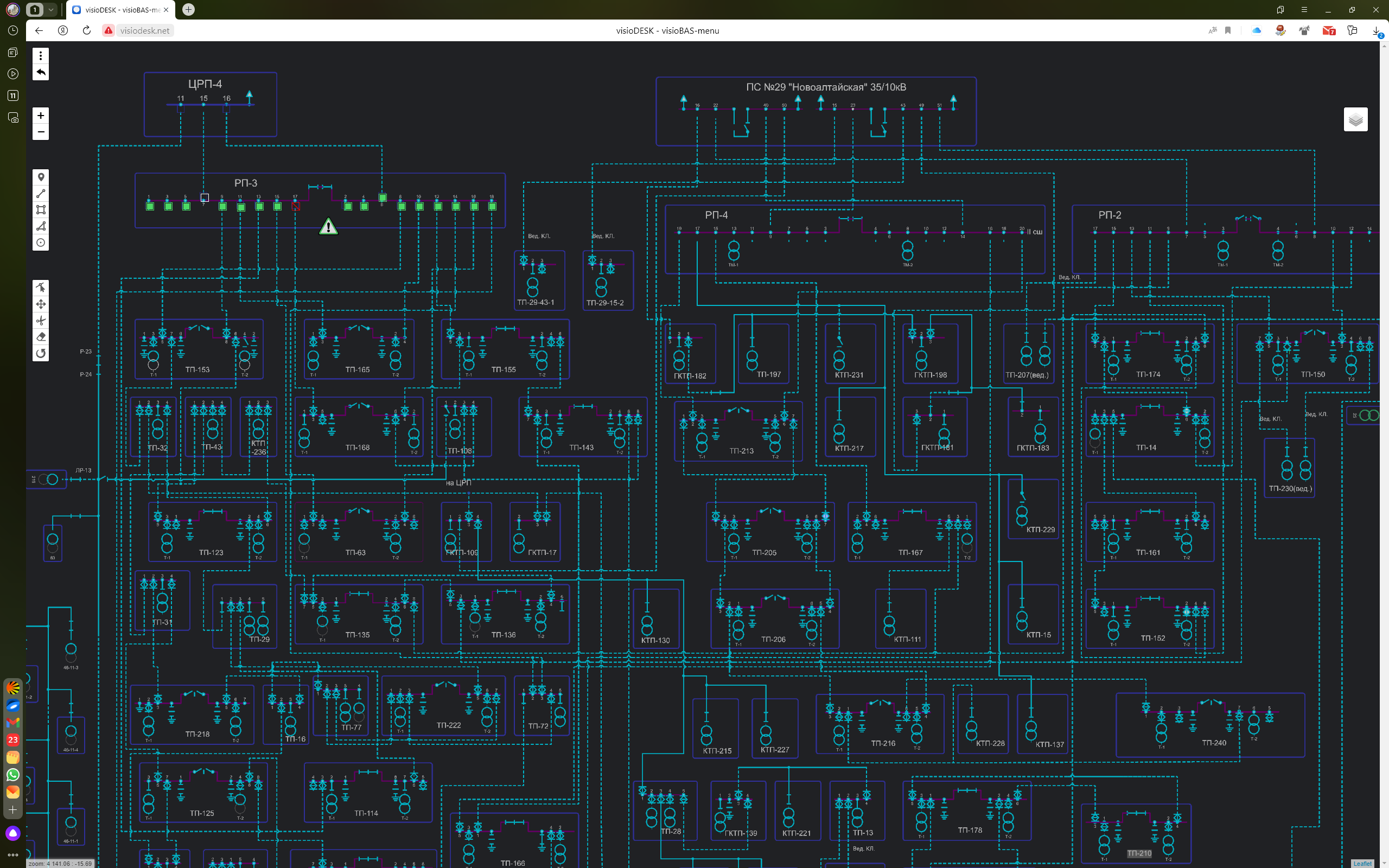Activate the eraser Removal tool
The width and height of the screenshot is (1389, 868).
point(41,336)
